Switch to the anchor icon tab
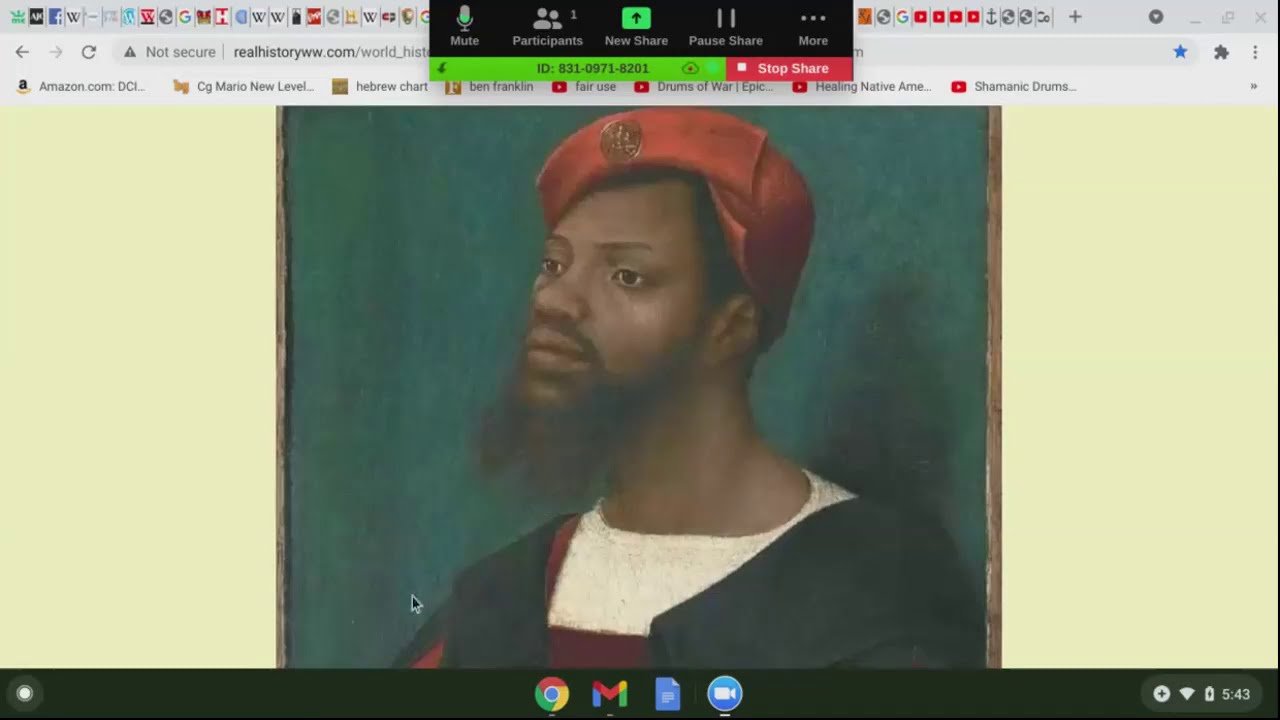Image resolution: width=1280 pixels, height=720 pixels. 991,17
